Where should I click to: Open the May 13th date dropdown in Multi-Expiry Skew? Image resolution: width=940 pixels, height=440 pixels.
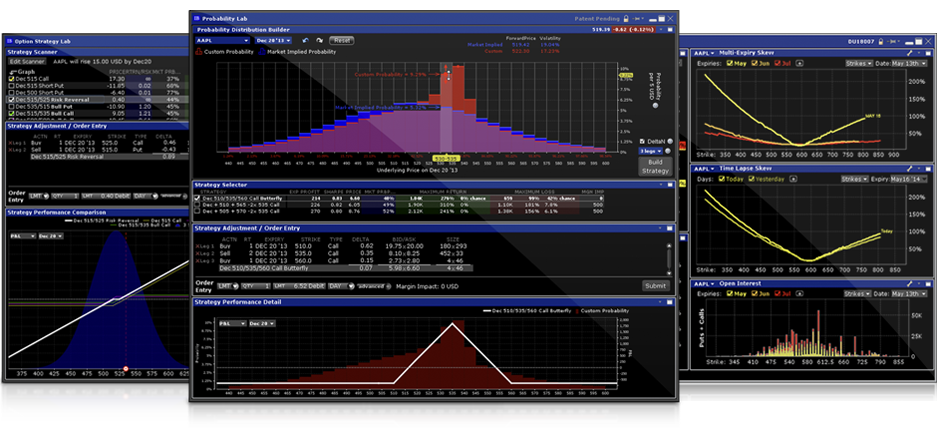pyautogui.click(x=909, y=63)
